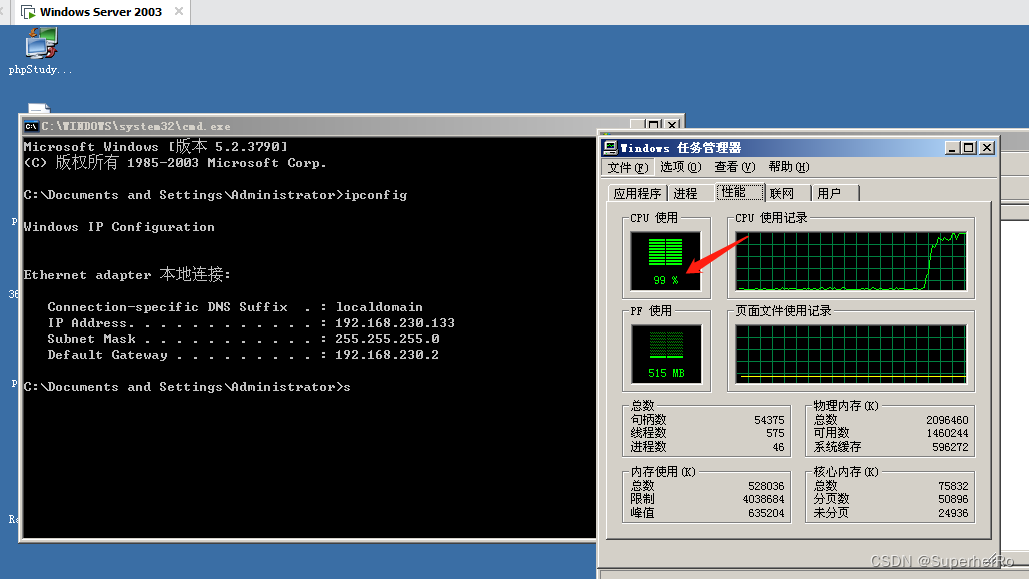Click the 核心内存 总数 value 75832
Screen dimensions: 1029x579
pos(953,486)
